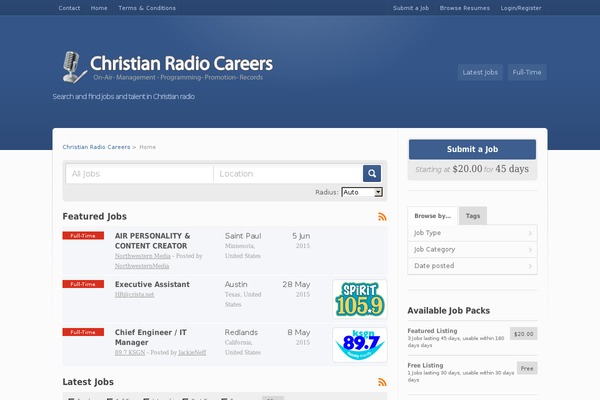Click Login/Register link
Image resolution: width=600 pixels, height=400 pixels.
[521, 8]
